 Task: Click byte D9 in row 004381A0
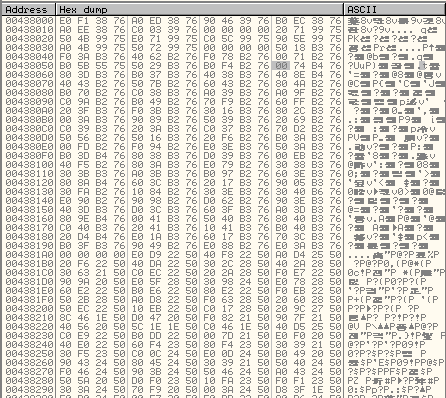(155, 255)
